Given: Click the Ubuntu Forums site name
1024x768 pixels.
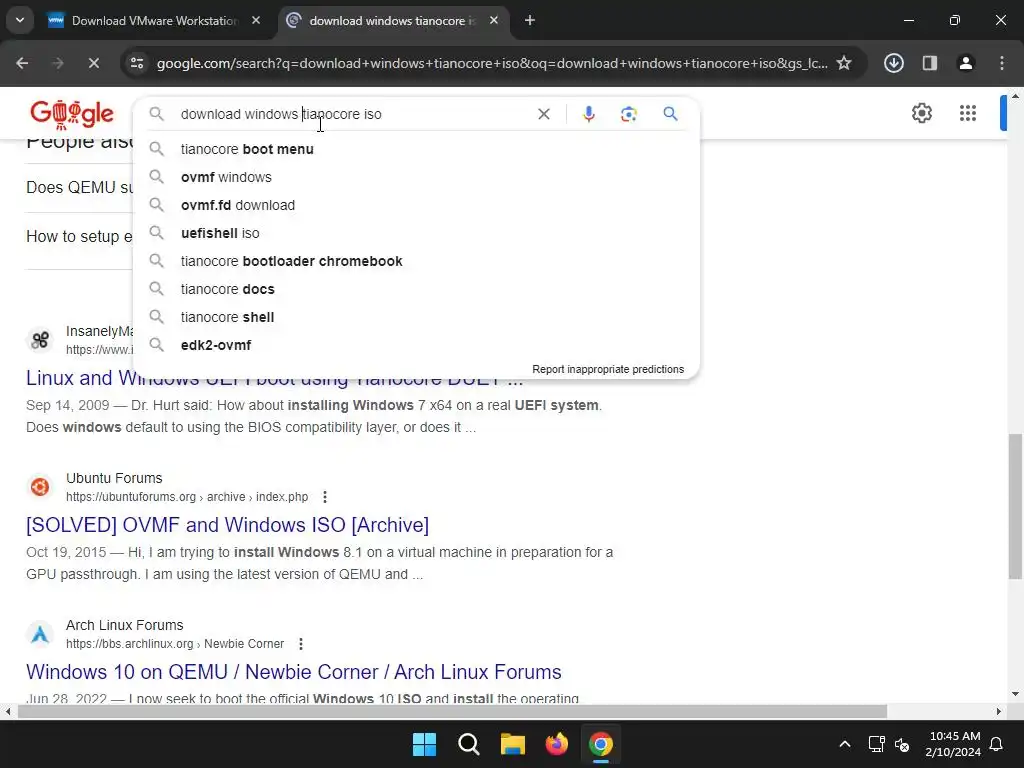Looking at the screenshot, I should (x=114, y=478).
